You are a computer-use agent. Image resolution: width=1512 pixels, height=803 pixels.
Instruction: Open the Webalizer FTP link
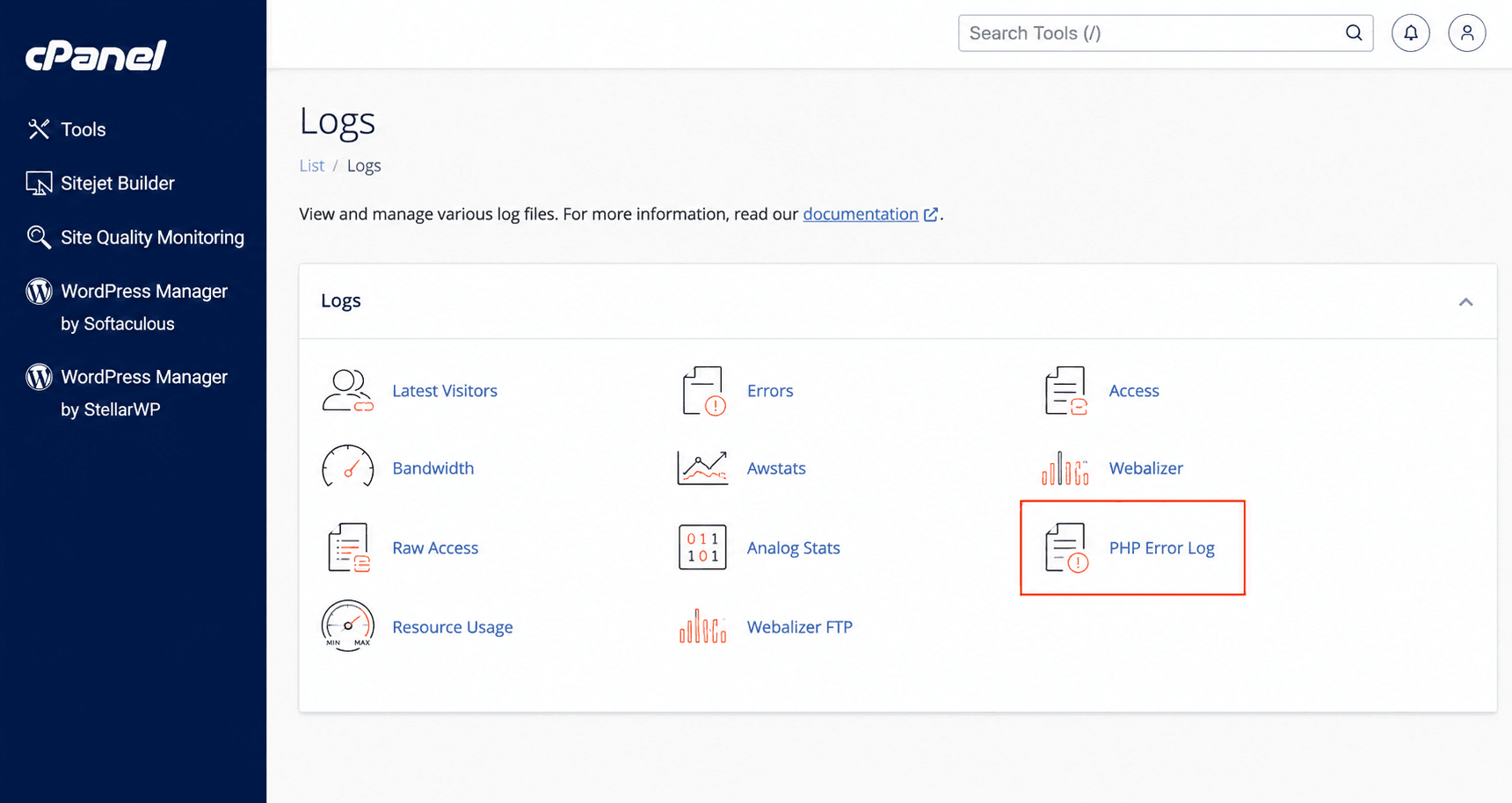coord(800,627)
